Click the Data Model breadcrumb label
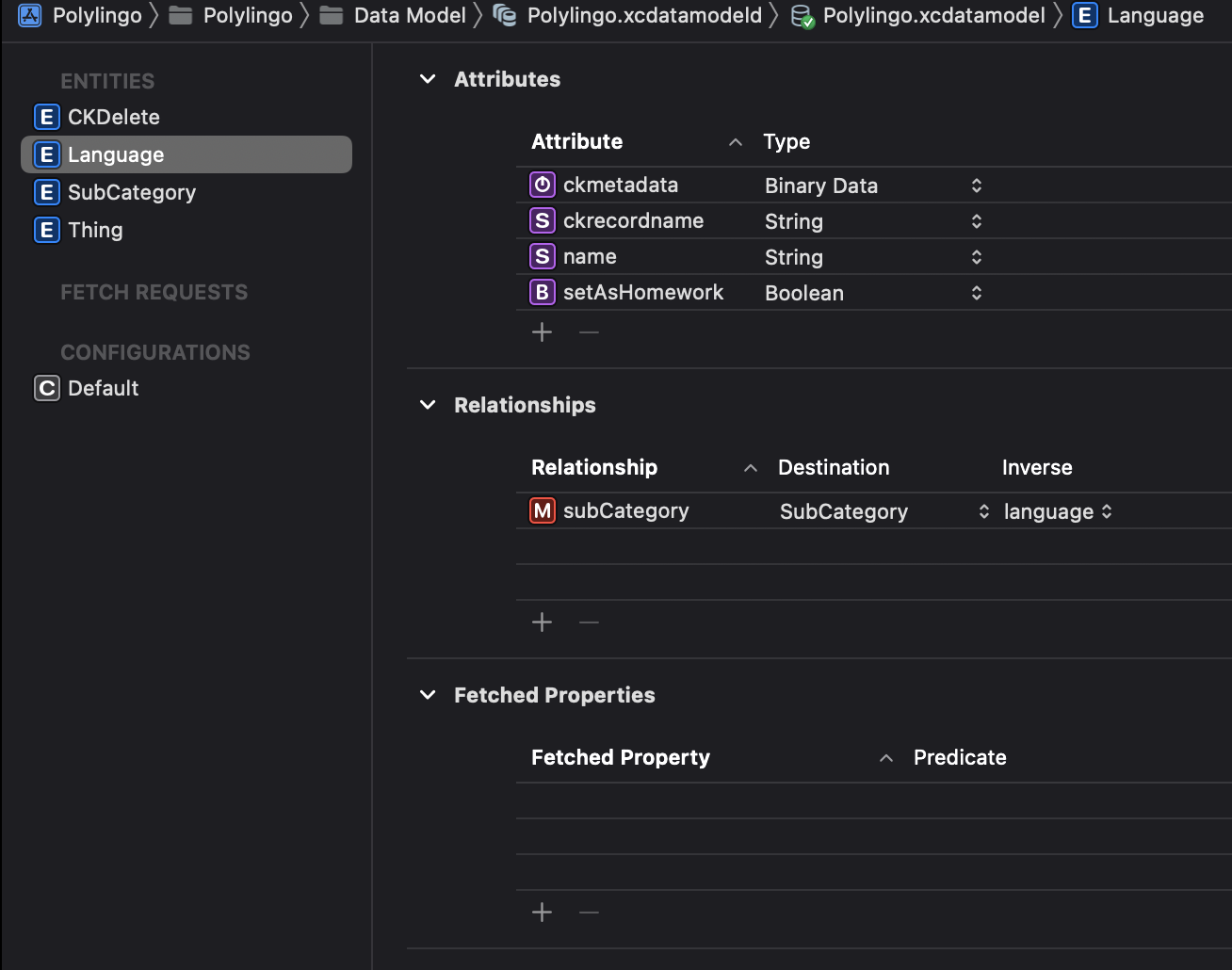Viewport: 1232px width, 970px height. pos(410,15)
